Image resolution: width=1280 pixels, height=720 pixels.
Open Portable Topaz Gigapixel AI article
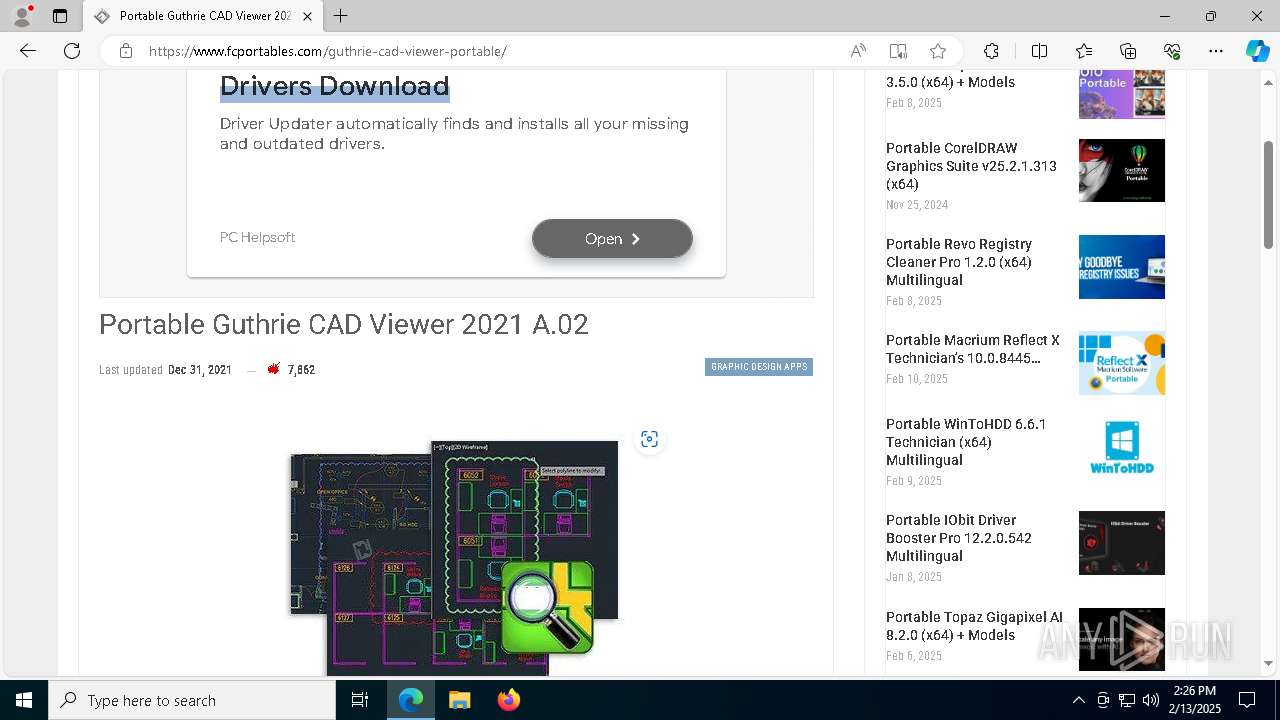[974, 626]
